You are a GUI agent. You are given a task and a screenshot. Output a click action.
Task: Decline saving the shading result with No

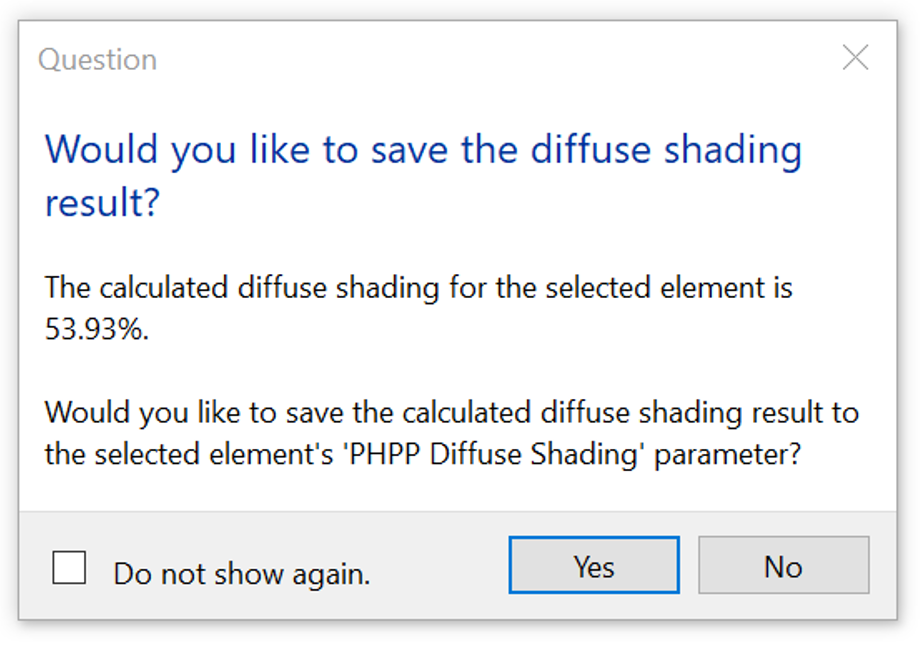[783, 567]
